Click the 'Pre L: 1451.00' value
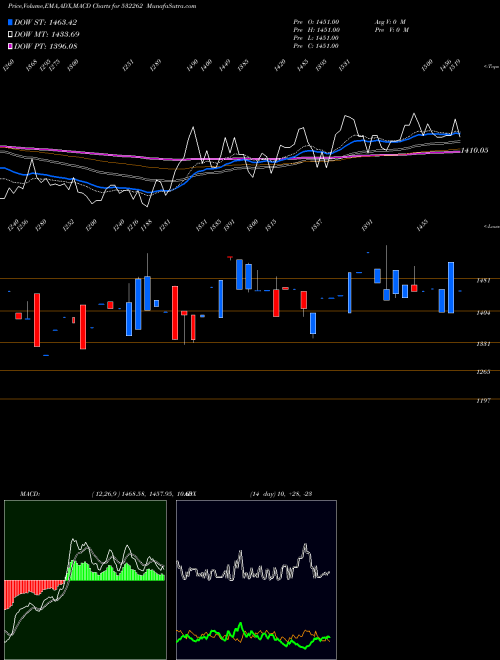Image resolution: width=500 pixels, height=660 pixels. tap(316, 38)
